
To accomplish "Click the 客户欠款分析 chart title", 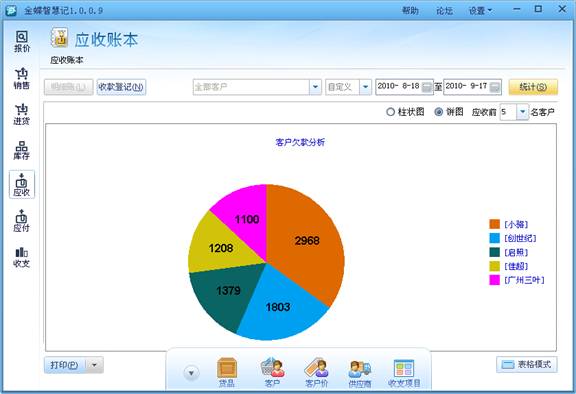I will pos(300,142).
